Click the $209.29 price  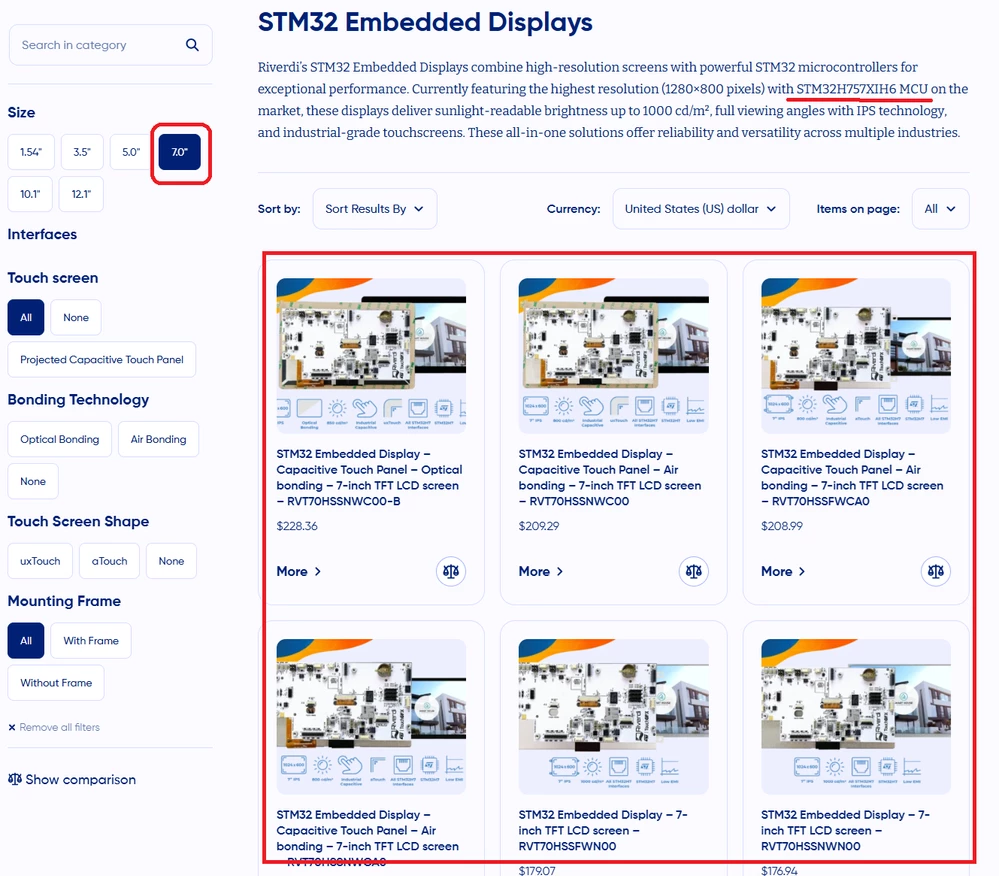539,526
